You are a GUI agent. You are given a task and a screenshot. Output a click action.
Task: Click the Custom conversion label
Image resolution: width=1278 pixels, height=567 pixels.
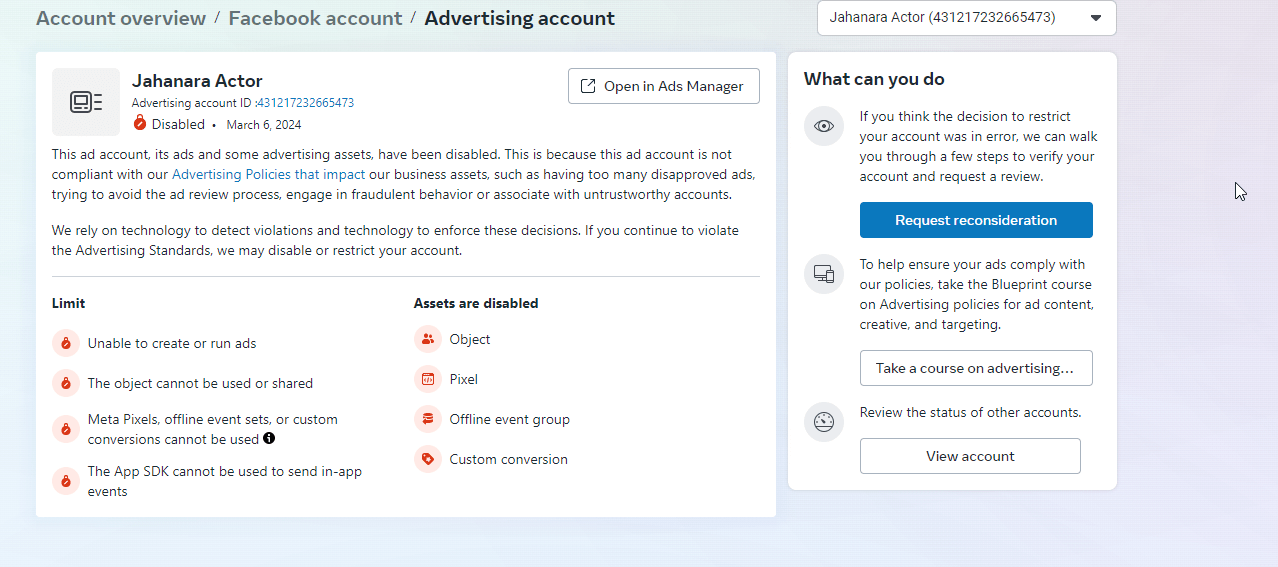coord(509,459)
